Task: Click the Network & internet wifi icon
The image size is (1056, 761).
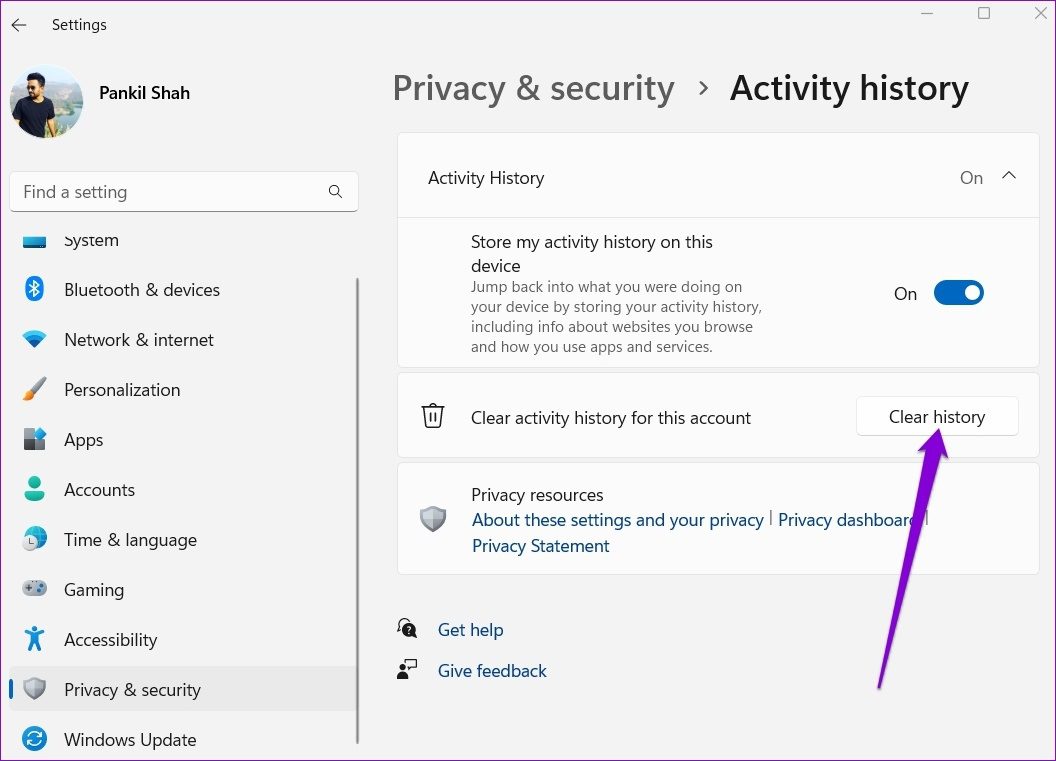Action: pyautogui.click(x=35, y=340)
